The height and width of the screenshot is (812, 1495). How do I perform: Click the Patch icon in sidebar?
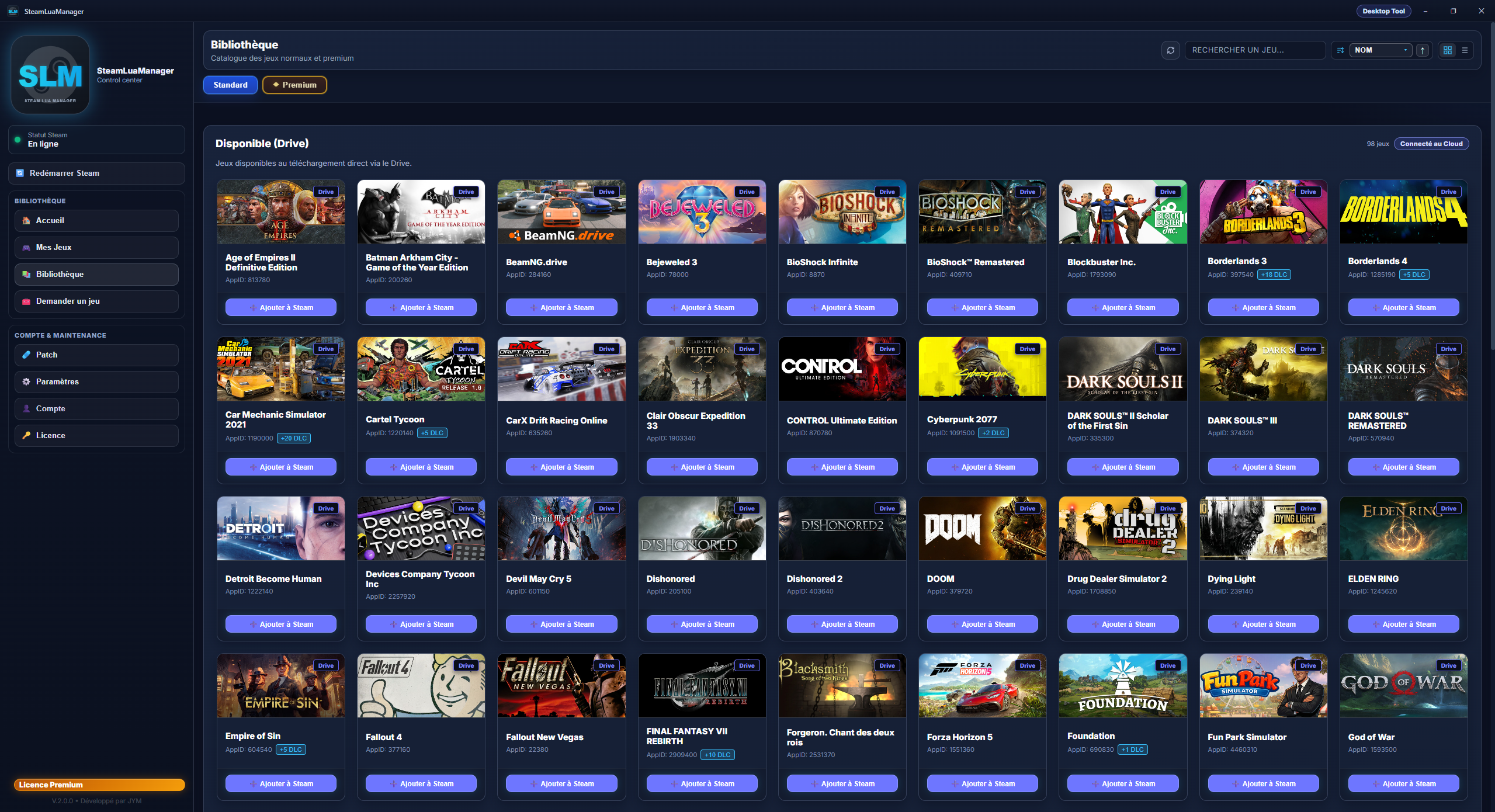point(26,355)
